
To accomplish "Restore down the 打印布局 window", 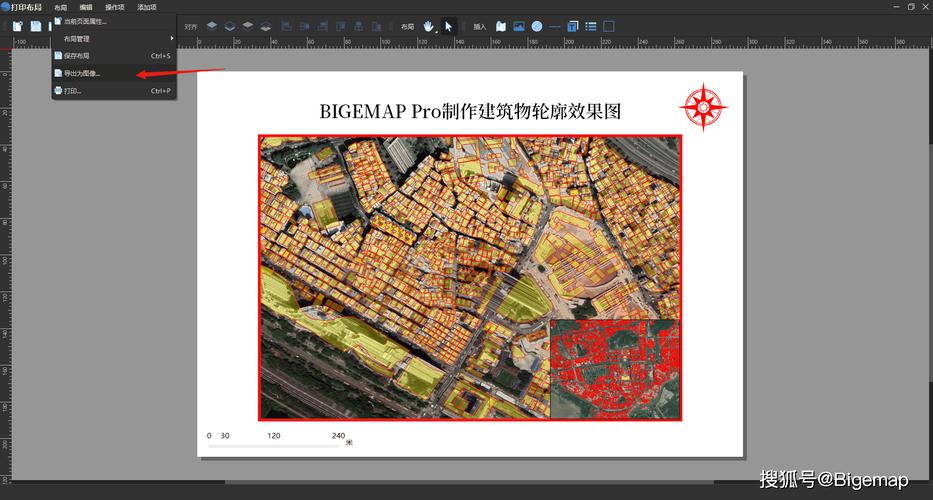I will click(x=911, y=7).
